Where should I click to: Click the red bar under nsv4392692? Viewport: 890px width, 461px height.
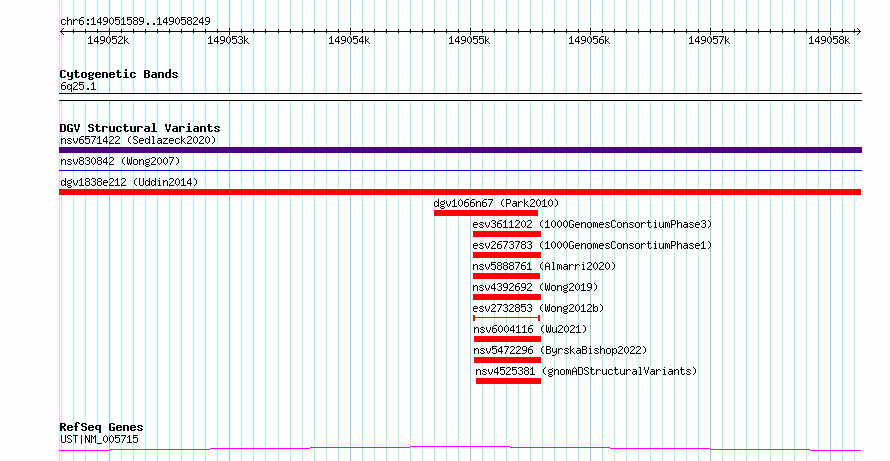[507, 297]
